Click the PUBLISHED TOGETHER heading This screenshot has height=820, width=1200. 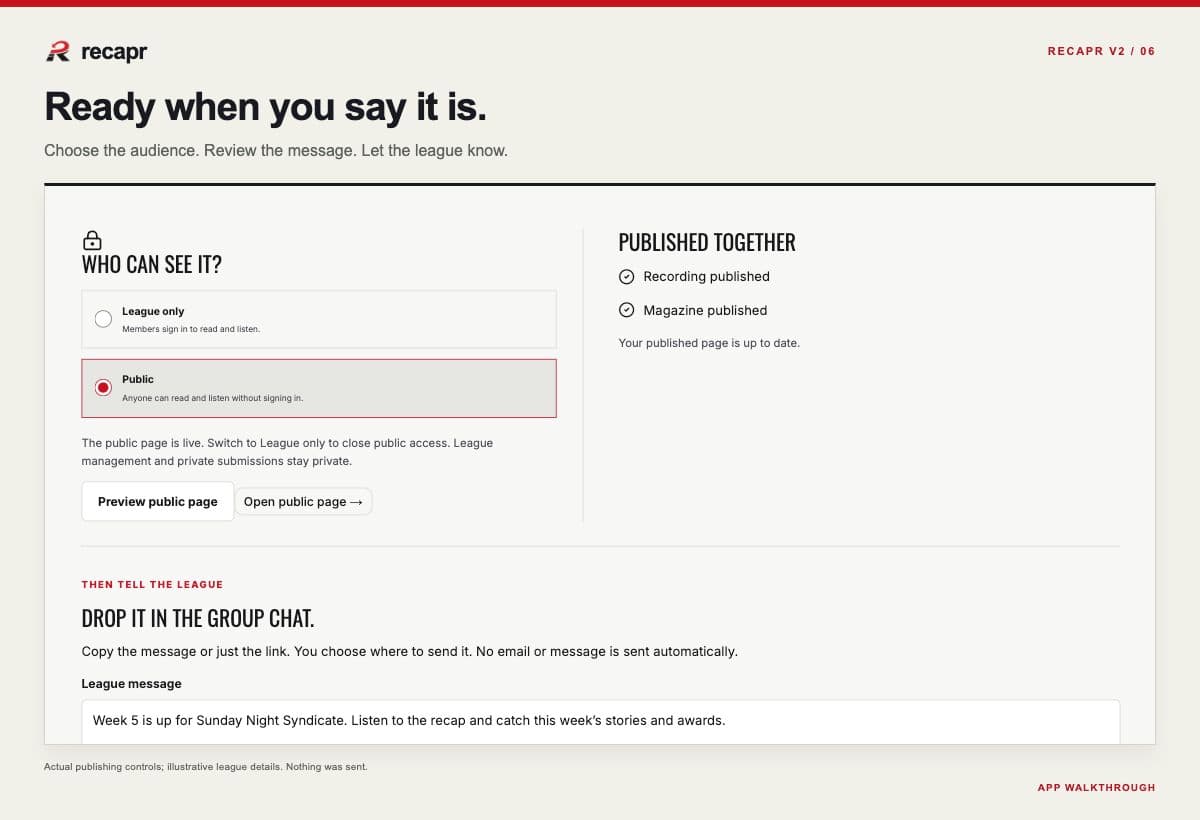(x=707, y=242)
